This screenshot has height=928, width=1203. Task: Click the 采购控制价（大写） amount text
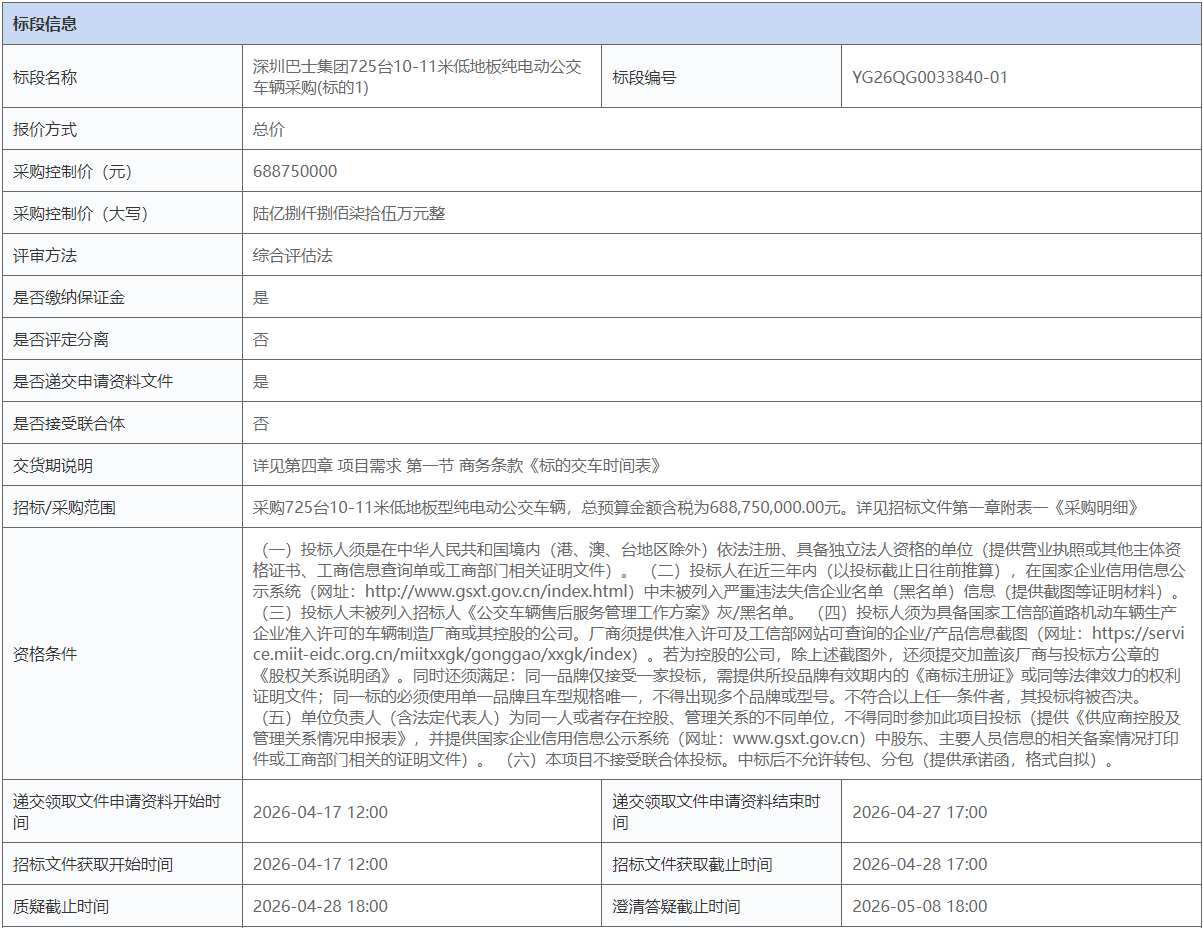[x=330, y=213]
